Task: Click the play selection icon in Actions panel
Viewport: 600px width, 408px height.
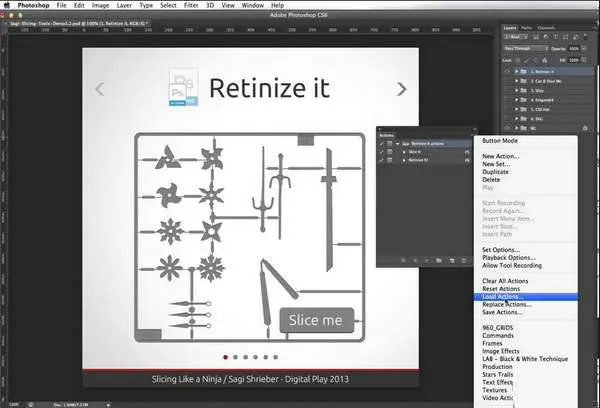Action: [427, 260]
